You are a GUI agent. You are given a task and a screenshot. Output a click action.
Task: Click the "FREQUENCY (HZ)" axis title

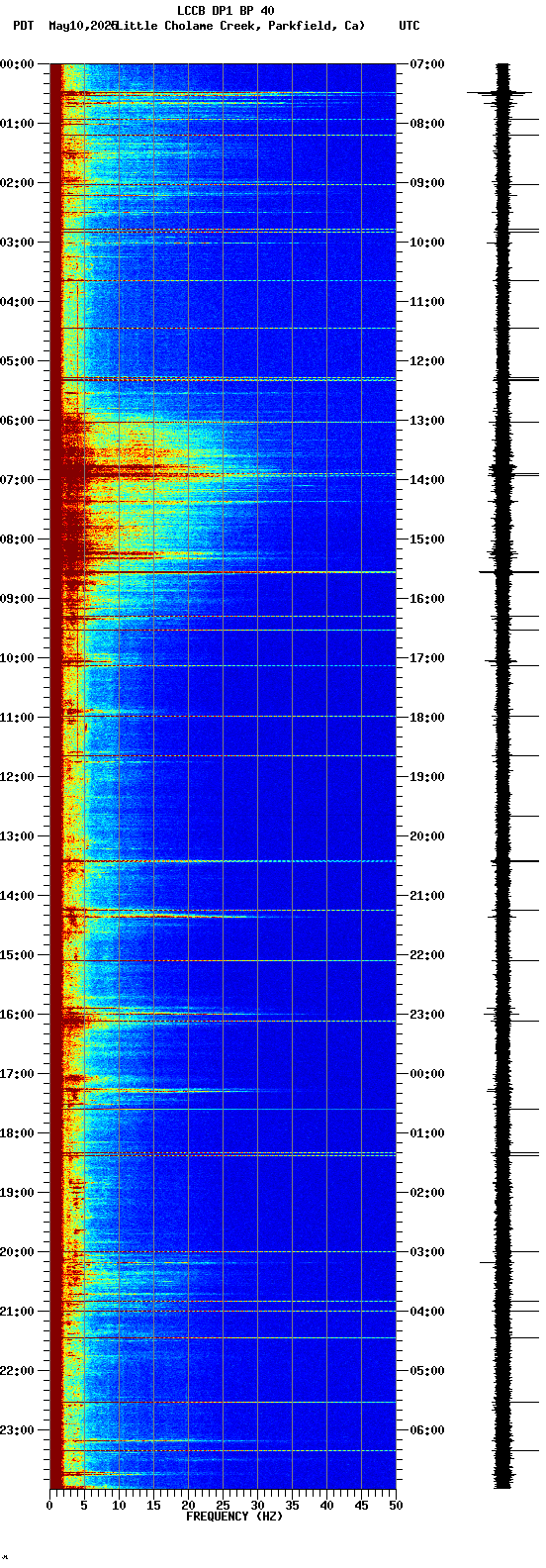[234, 1517]
